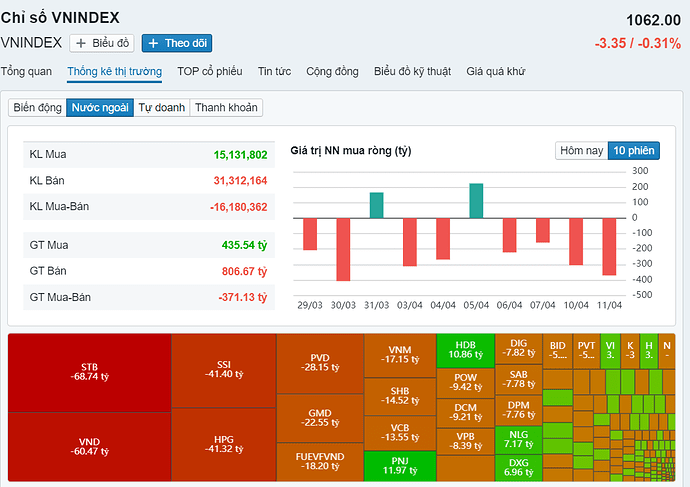
Task: Click the Theo dõi follow button
Action: pyautogui.click(x=177, y=43)
